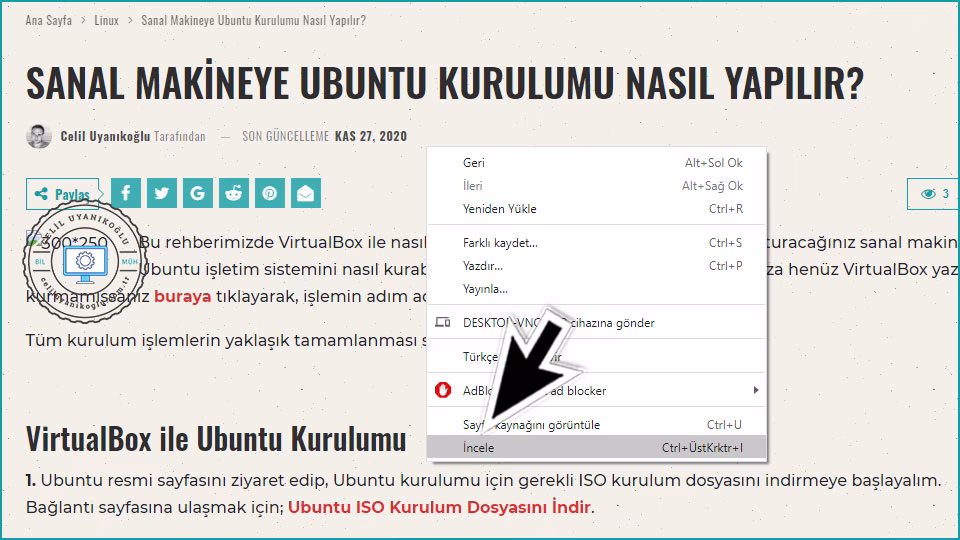Choose Yayınla... from the context menu
960x540 pixels.
[597, 289]
